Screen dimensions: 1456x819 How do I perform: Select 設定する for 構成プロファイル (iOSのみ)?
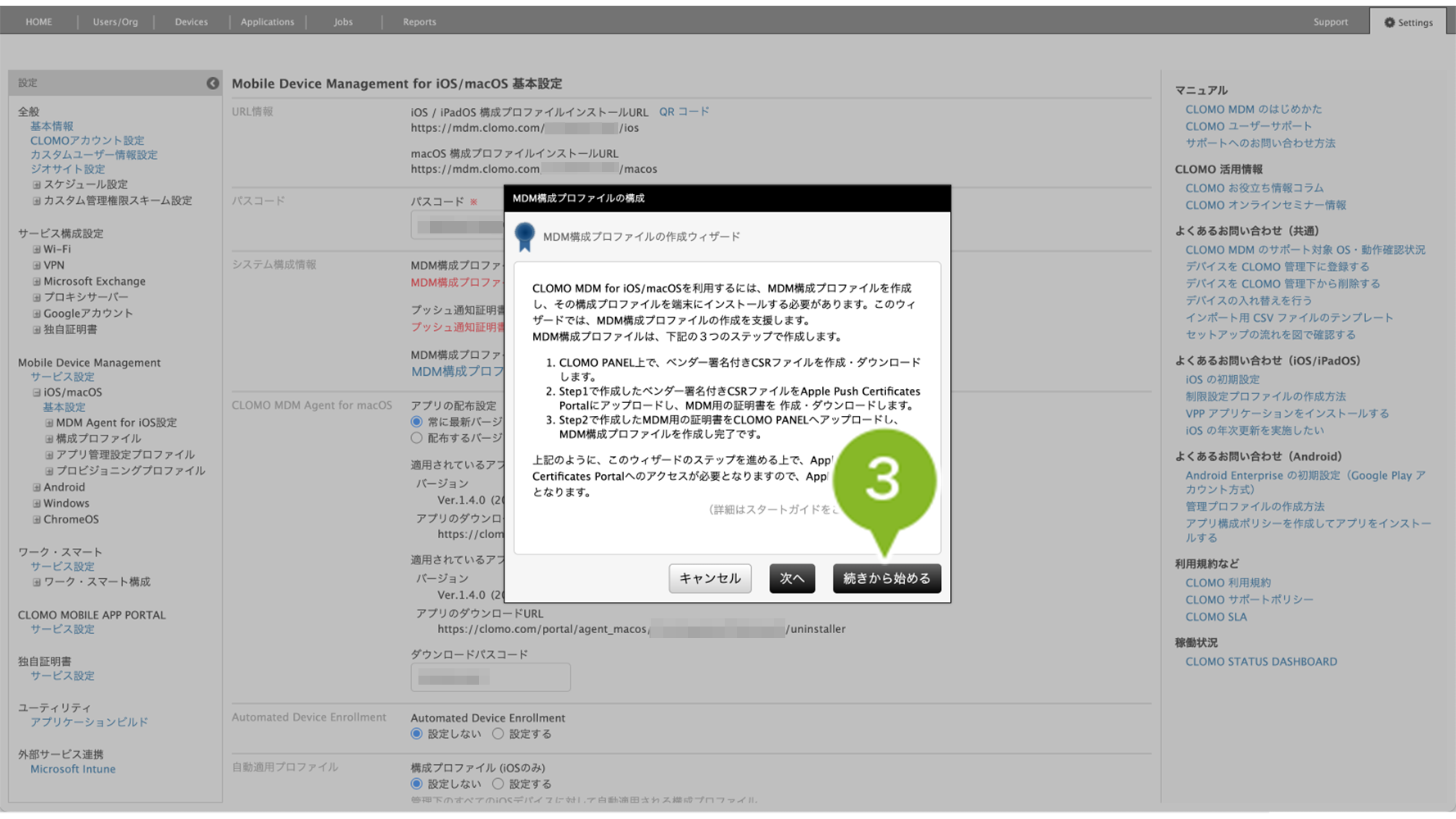point(498,784)
